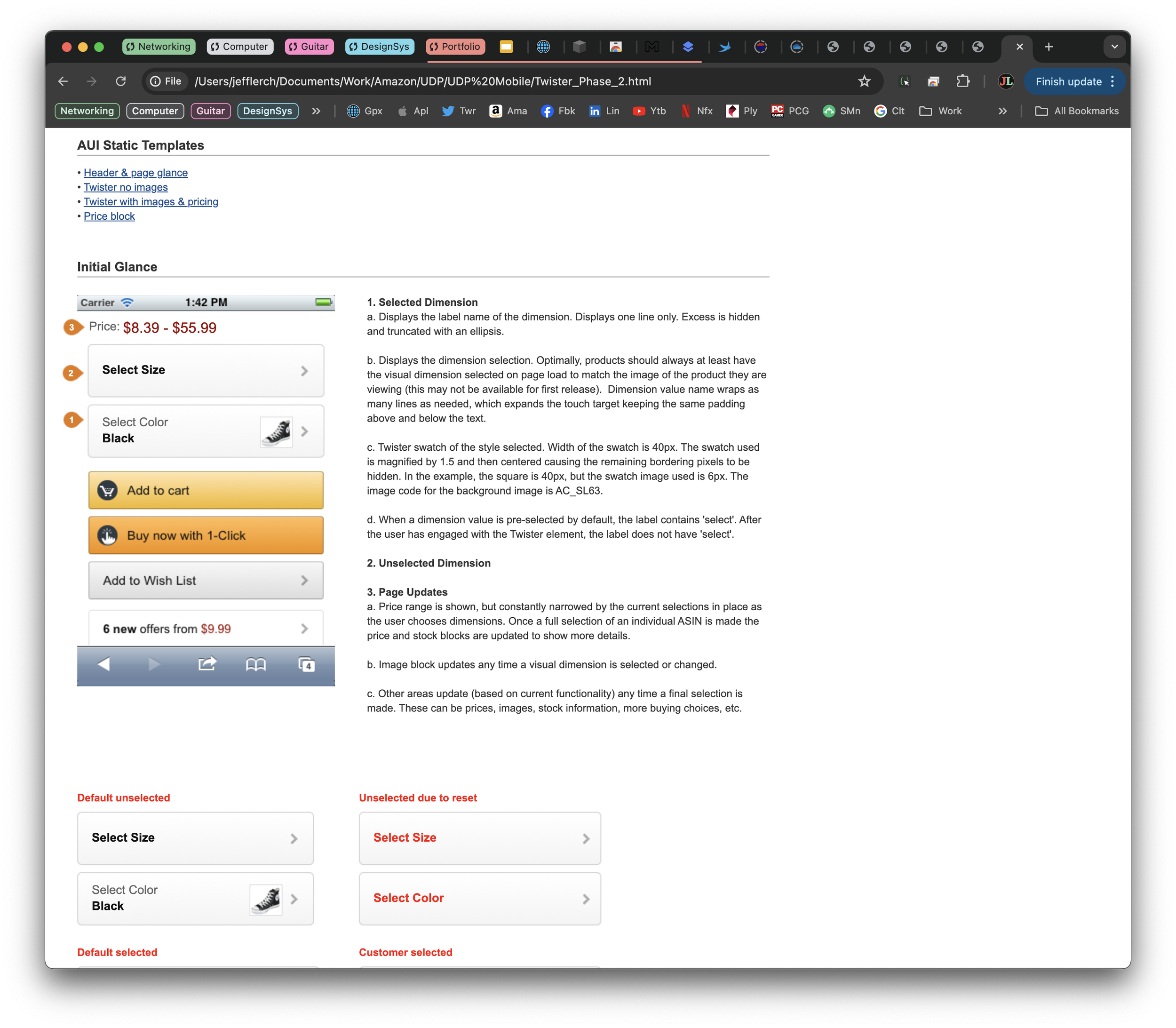1176x1028 pixels.
Task: Click the Twister with images & pricing link
Action: [x=151, y=201]
